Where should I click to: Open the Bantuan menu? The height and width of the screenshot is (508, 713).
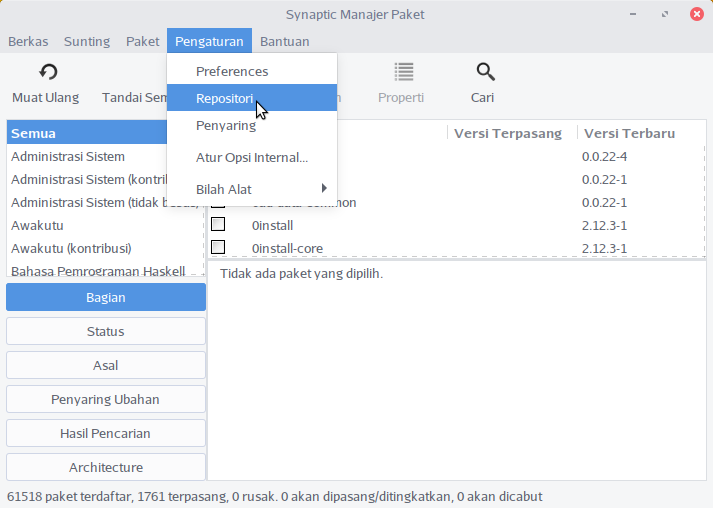285,42
